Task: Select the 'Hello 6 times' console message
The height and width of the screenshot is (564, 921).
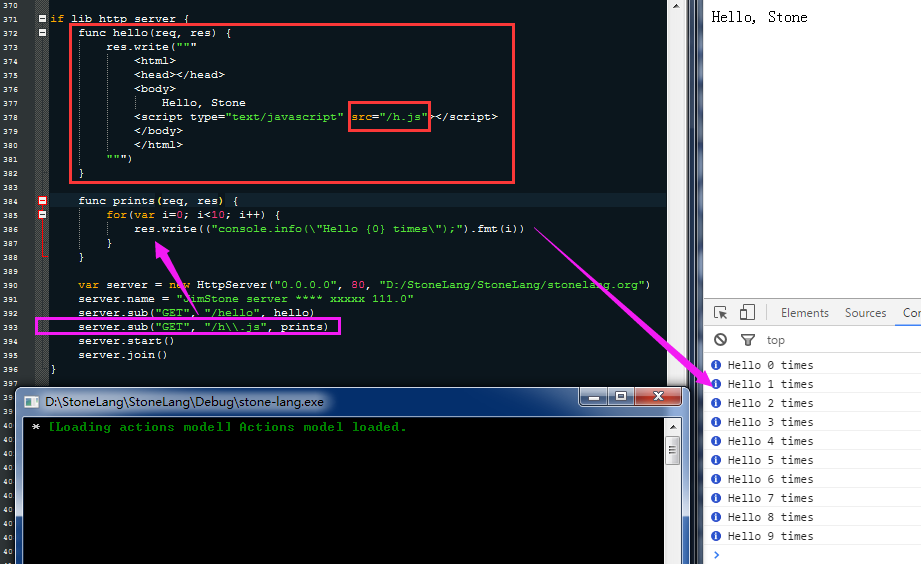Action: click(770, 479)
